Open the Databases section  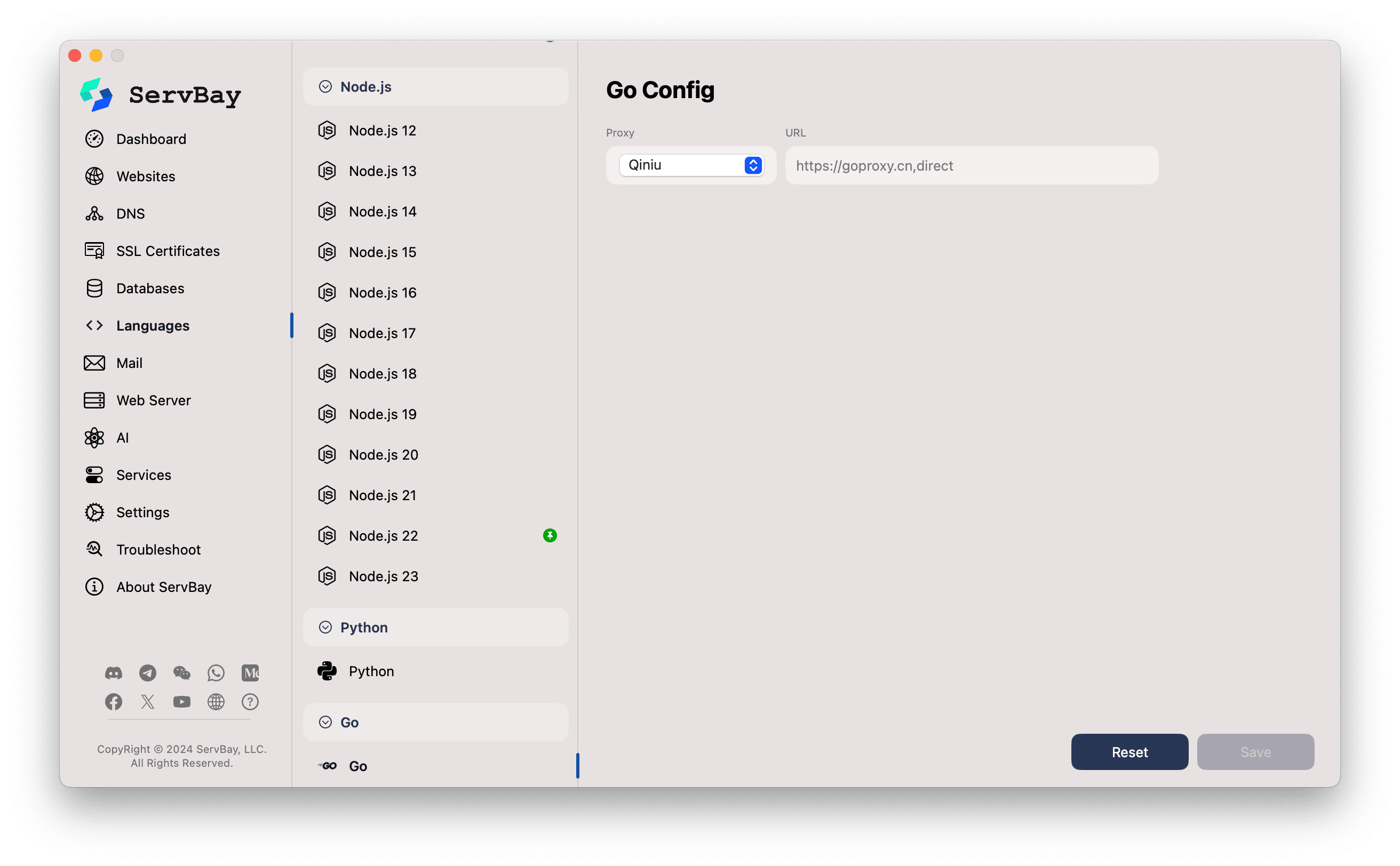click(x=150, y=288)
